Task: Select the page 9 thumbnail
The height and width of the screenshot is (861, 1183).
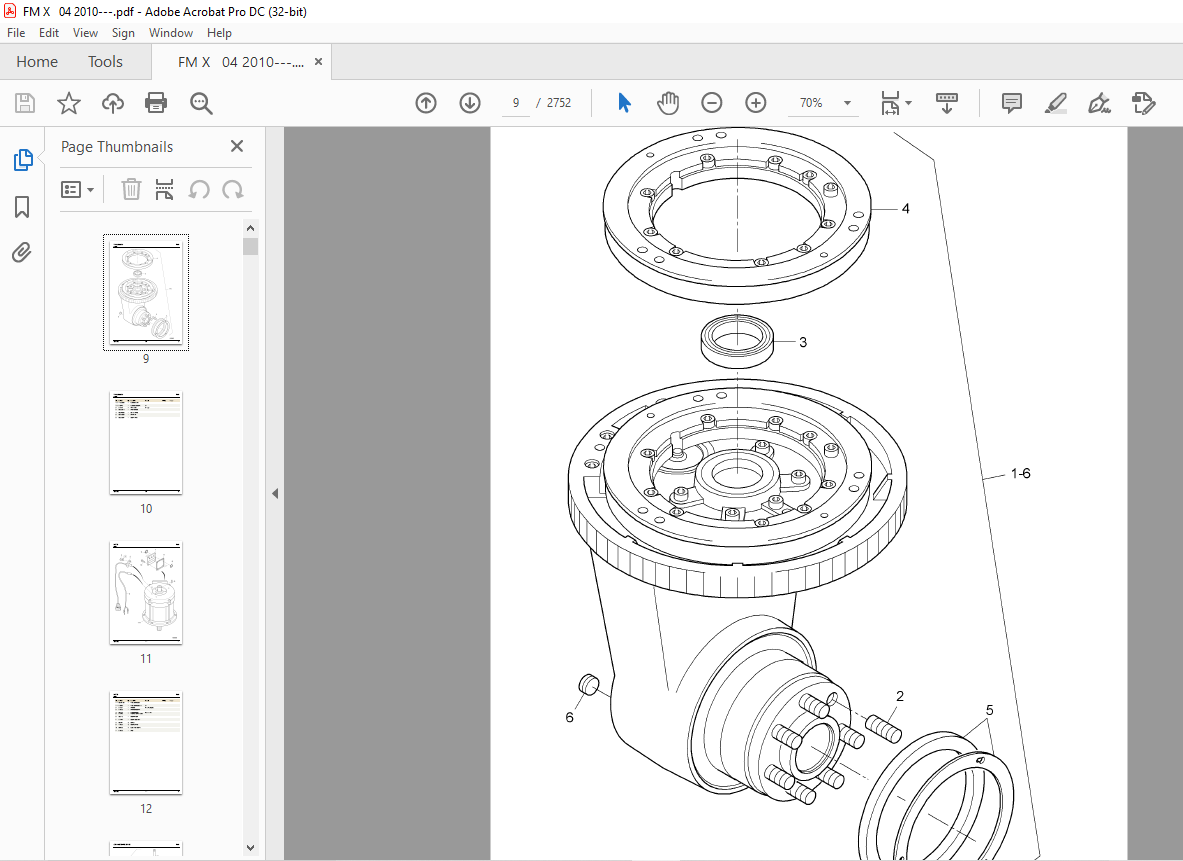Action: pyautogui.click(x=146, y=293)
